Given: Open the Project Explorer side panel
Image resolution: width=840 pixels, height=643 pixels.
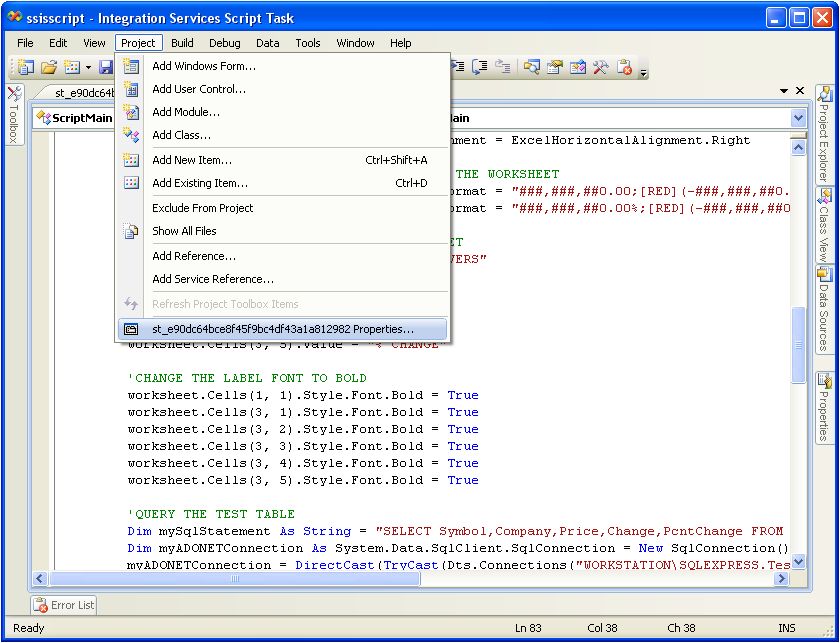Looking at the screenshot, I should (x=824, y=133).
